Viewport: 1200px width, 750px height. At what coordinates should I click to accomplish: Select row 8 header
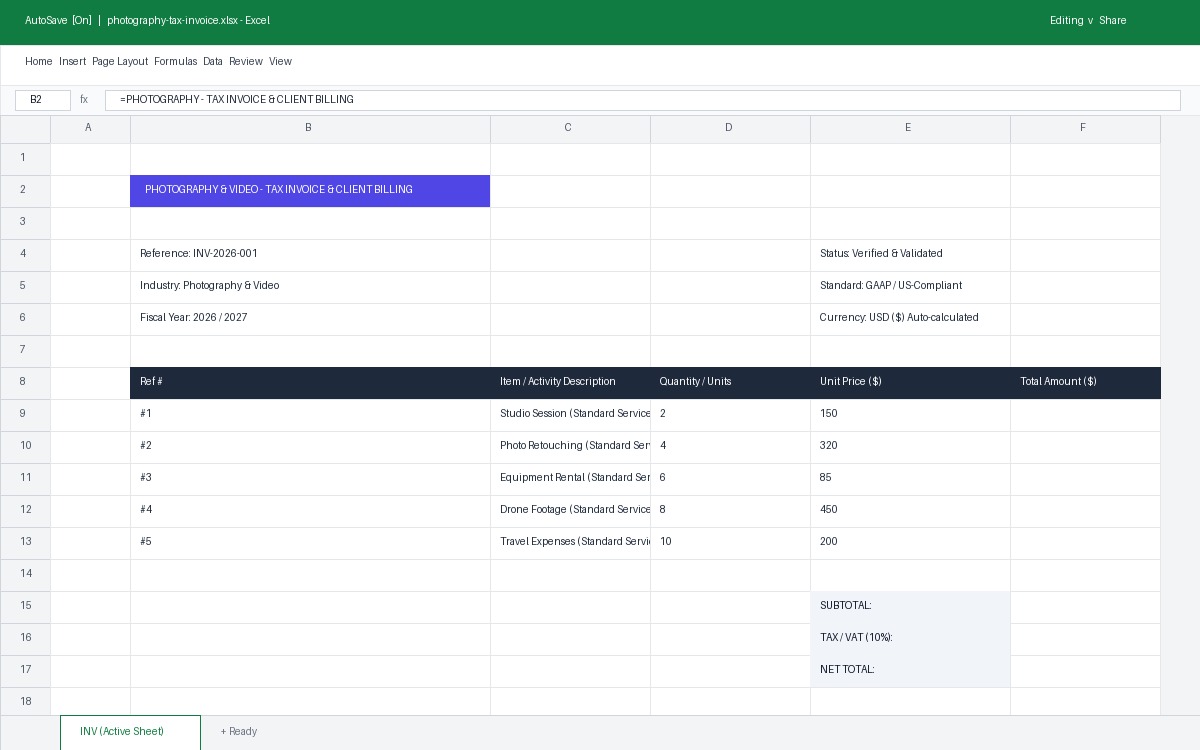tap(25, 383)
